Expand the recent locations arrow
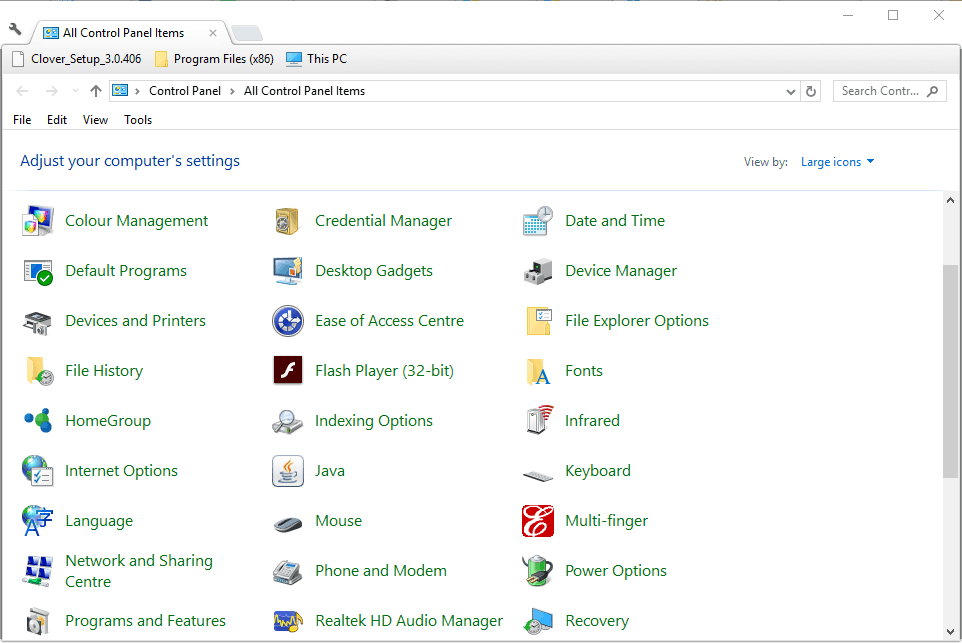The image size is (962, 643). [x=75, y=91]
